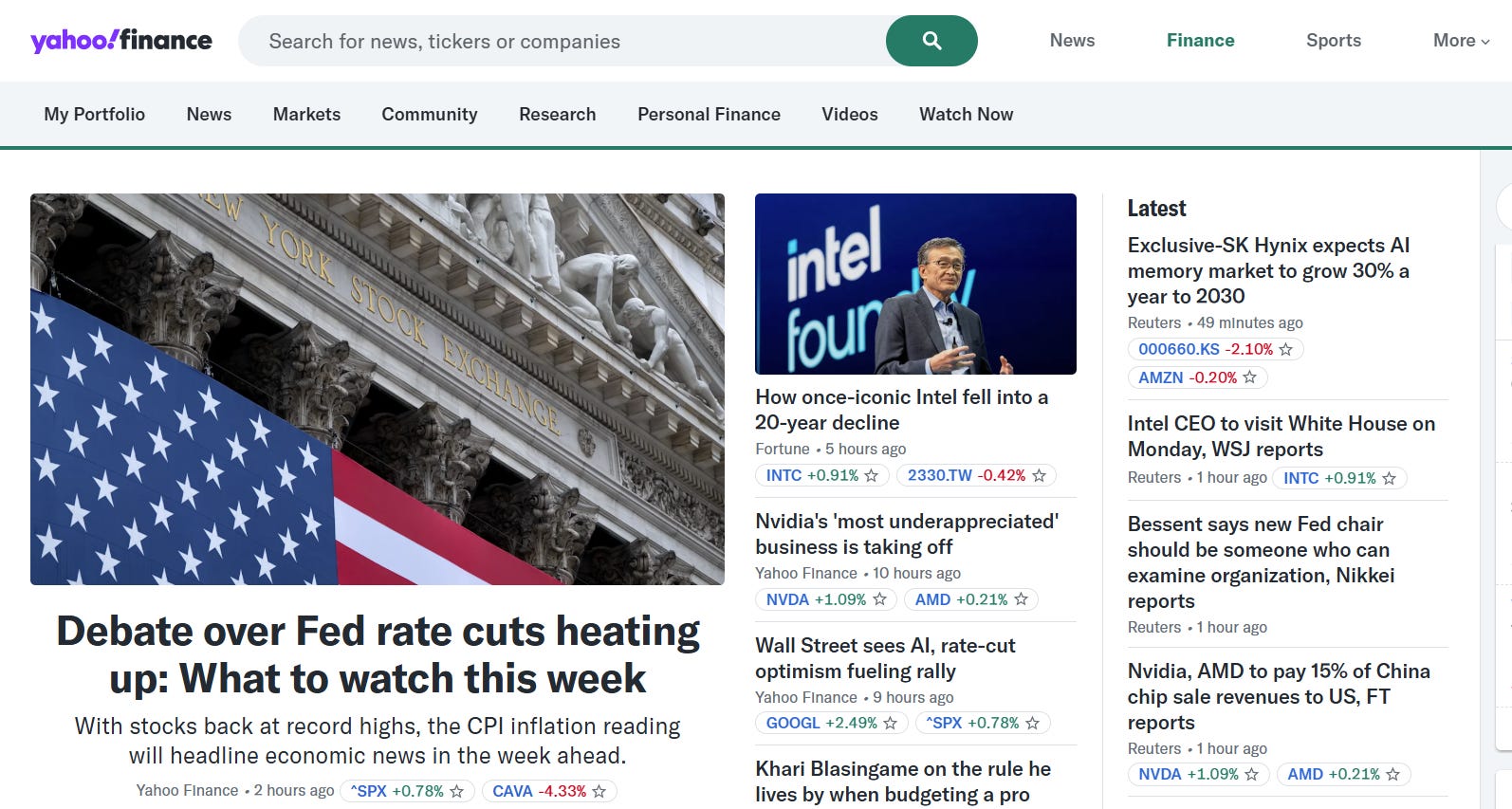Star the GOOGL ticker chip

(x=890, y=723)
